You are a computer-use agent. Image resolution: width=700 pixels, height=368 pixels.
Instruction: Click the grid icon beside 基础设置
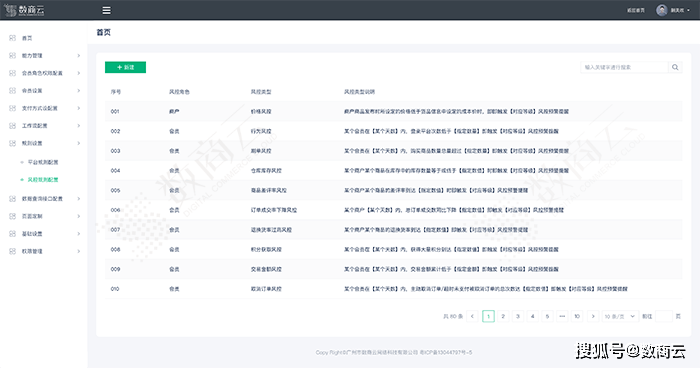(12, 234)
